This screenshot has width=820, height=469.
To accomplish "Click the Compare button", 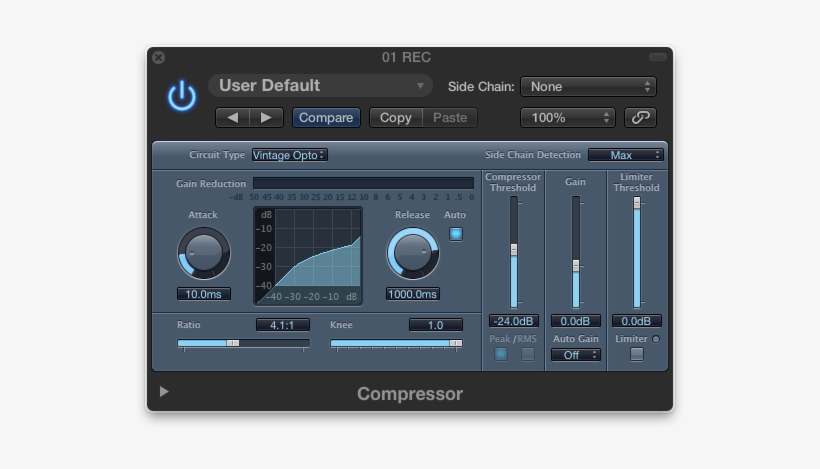I will click(x=326, y=118).
